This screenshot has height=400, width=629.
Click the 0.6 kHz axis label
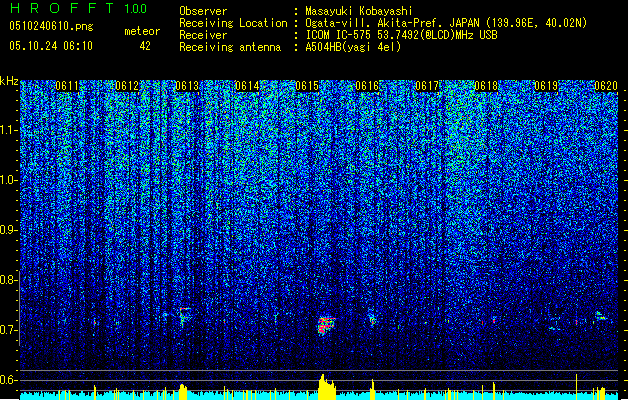[8, 380]
